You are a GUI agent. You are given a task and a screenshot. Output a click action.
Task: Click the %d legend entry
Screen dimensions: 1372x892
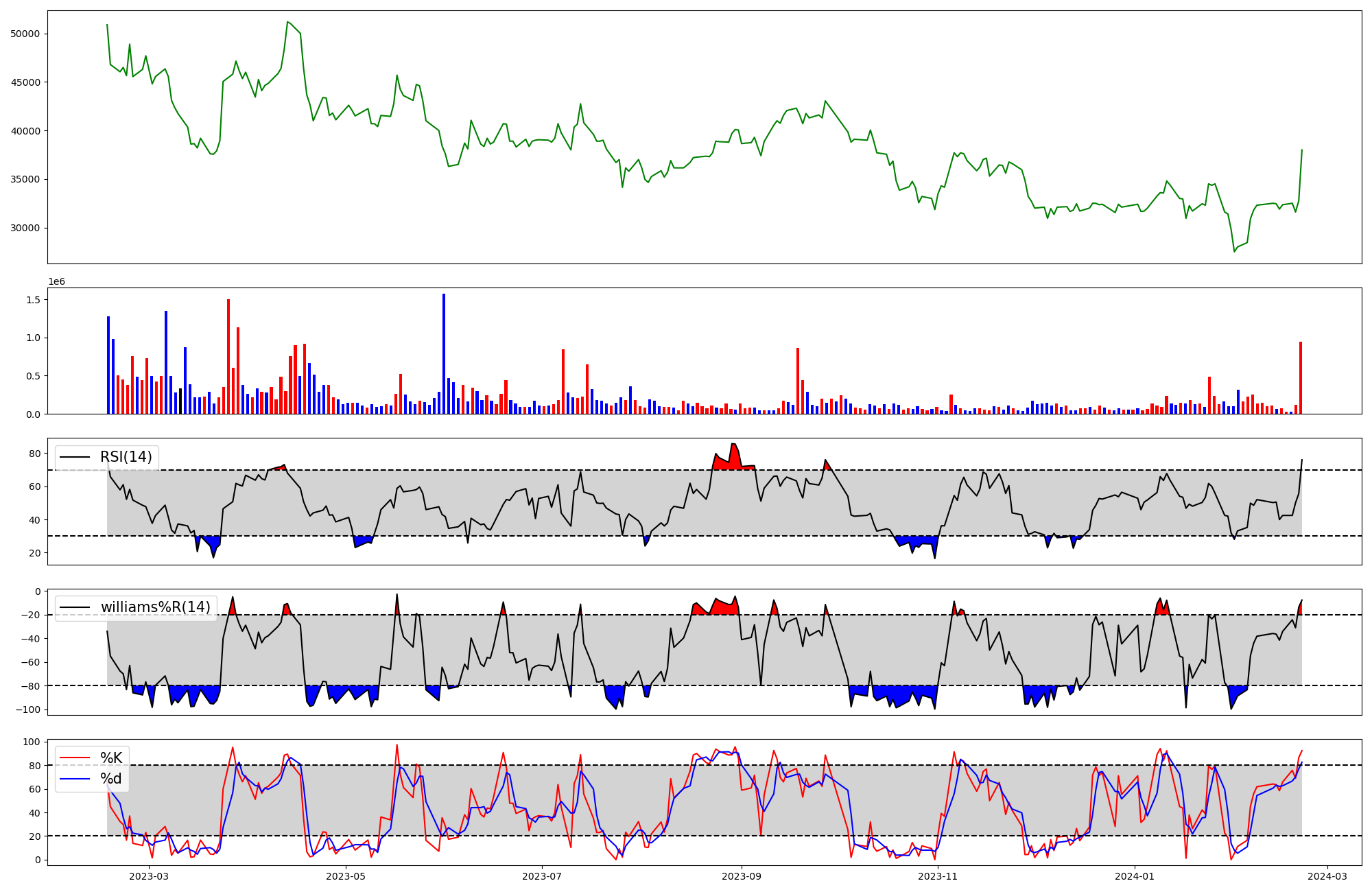coord(111,779)
